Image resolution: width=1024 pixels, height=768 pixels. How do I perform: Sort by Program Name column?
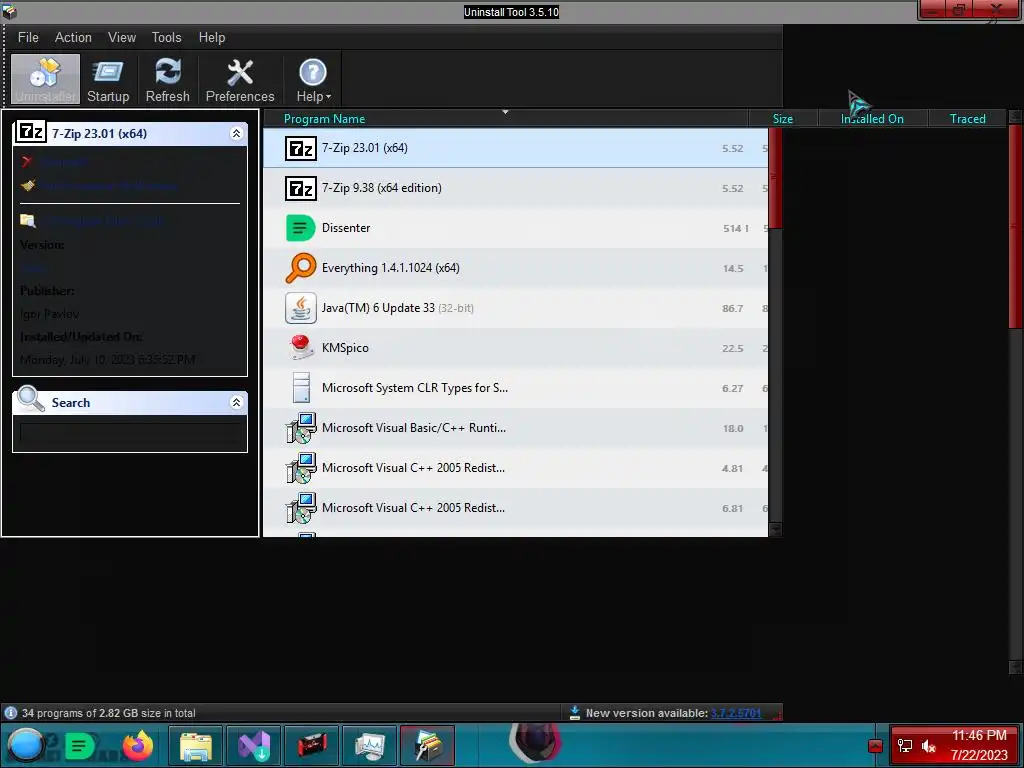[x=506, y=118]
